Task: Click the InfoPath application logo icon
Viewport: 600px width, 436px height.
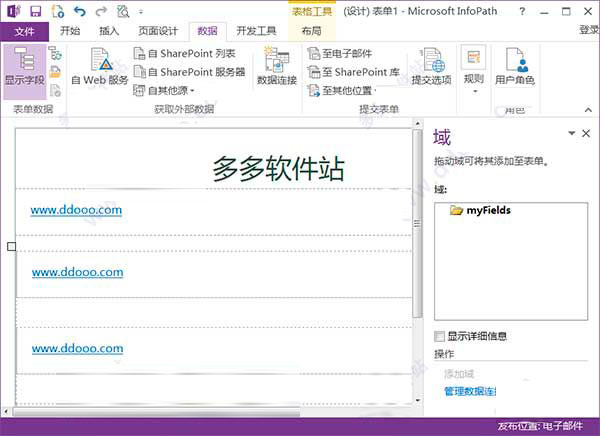Action: coord(14,11)
